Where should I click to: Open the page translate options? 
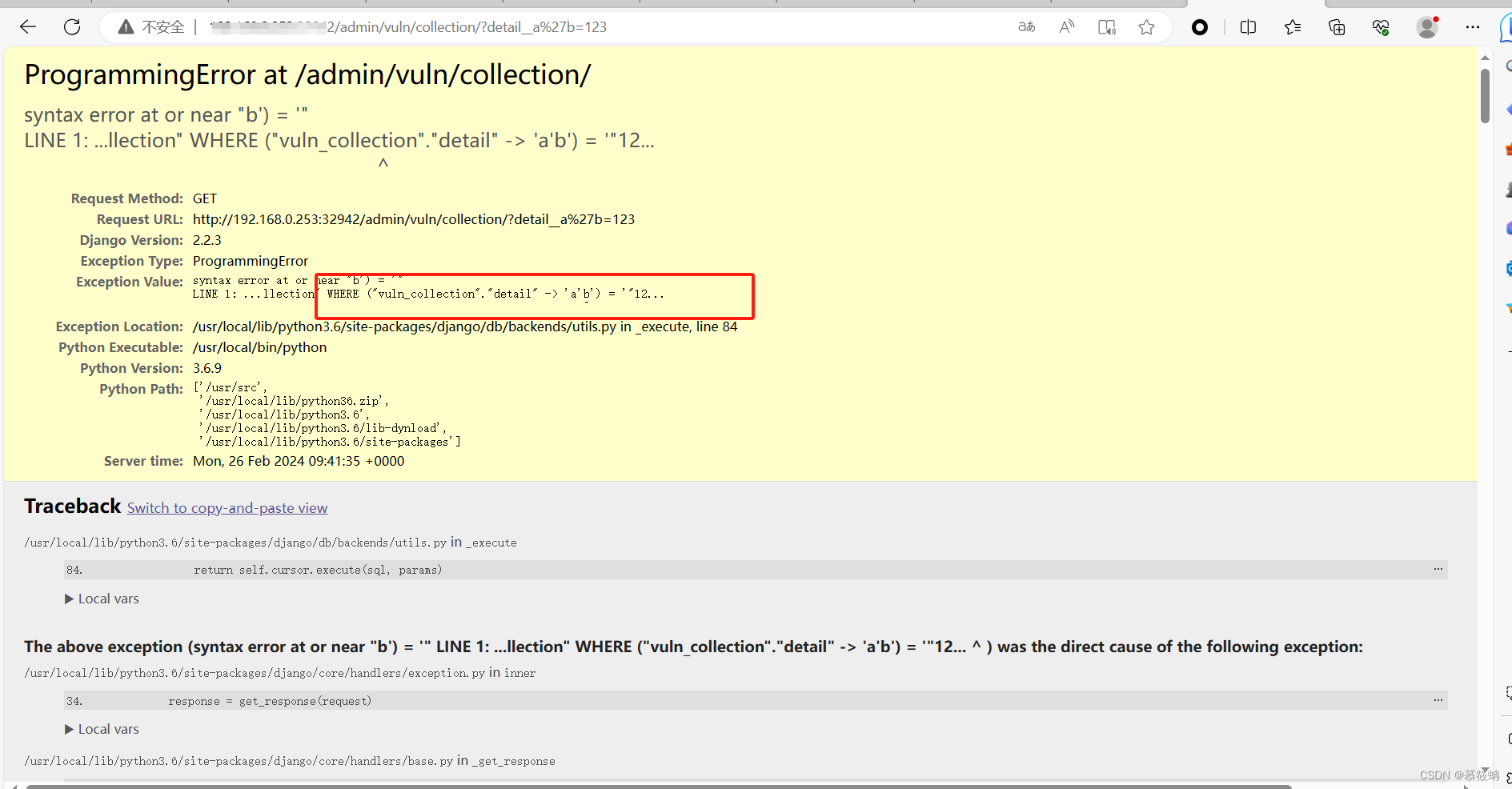1026,26
